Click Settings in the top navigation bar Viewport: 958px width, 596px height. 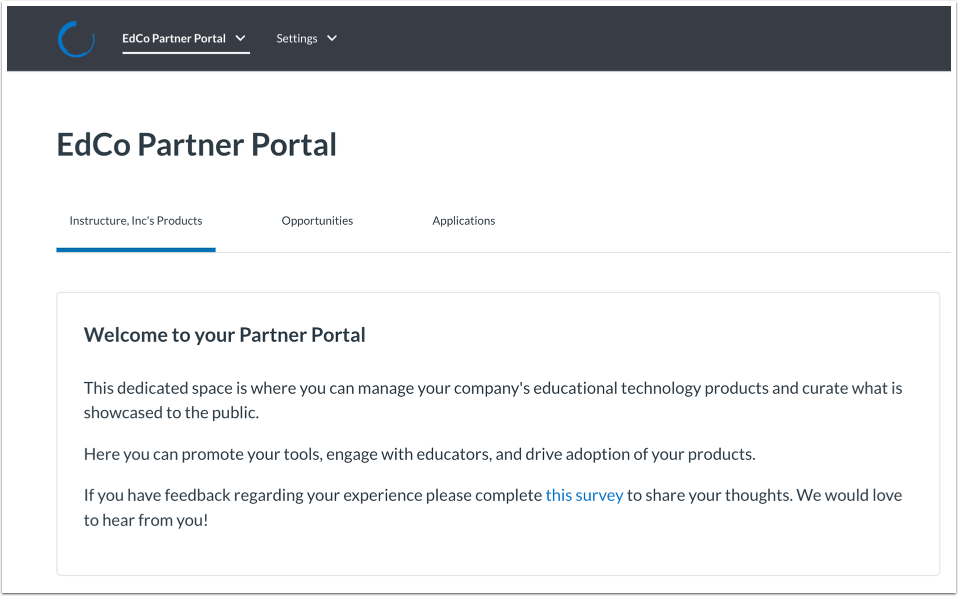[296, 38]
